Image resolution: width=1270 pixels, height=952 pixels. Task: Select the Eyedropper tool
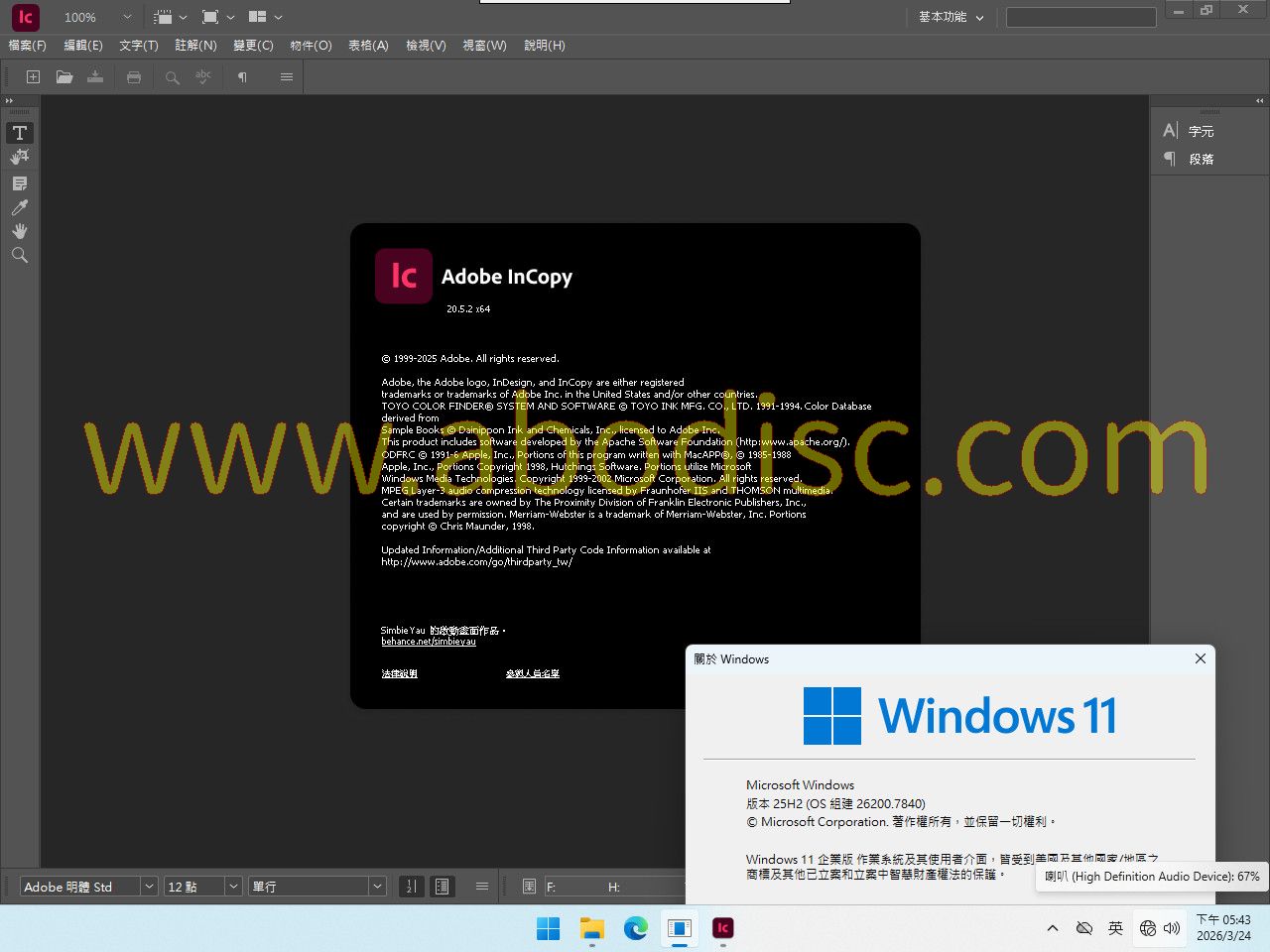[20, 207]
